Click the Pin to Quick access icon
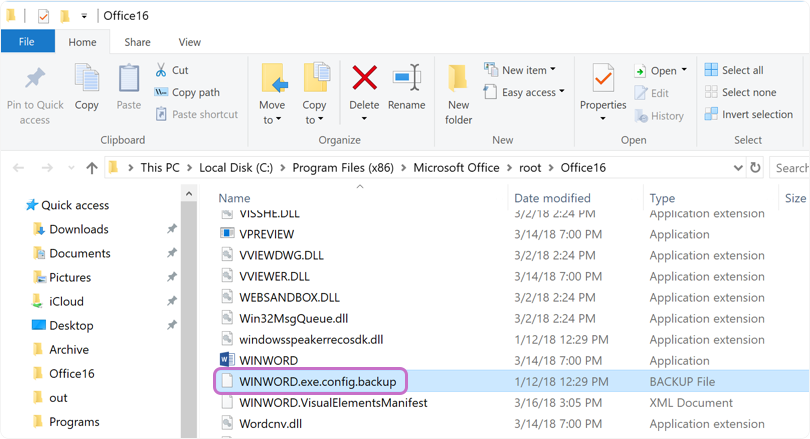 tap(35, 79)
